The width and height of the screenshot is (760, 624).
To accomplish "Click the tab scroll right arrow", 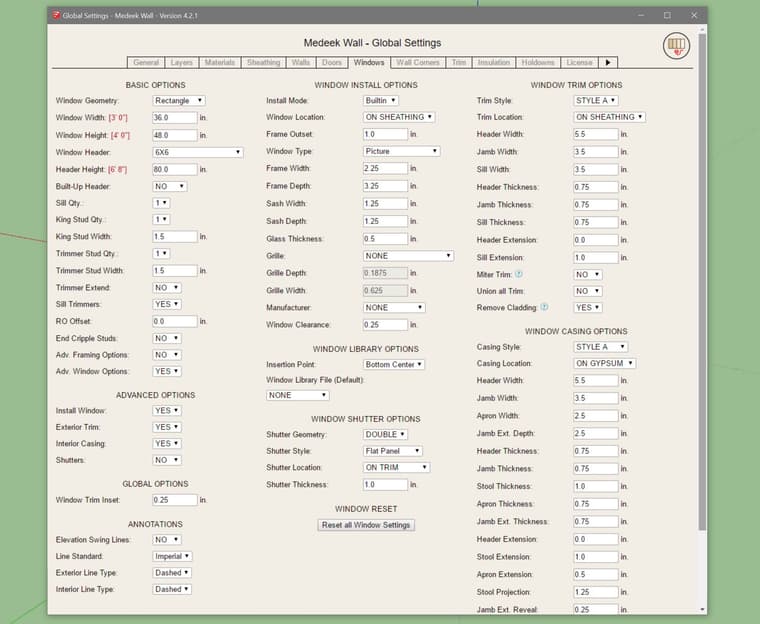I will (x=609, y=62).
